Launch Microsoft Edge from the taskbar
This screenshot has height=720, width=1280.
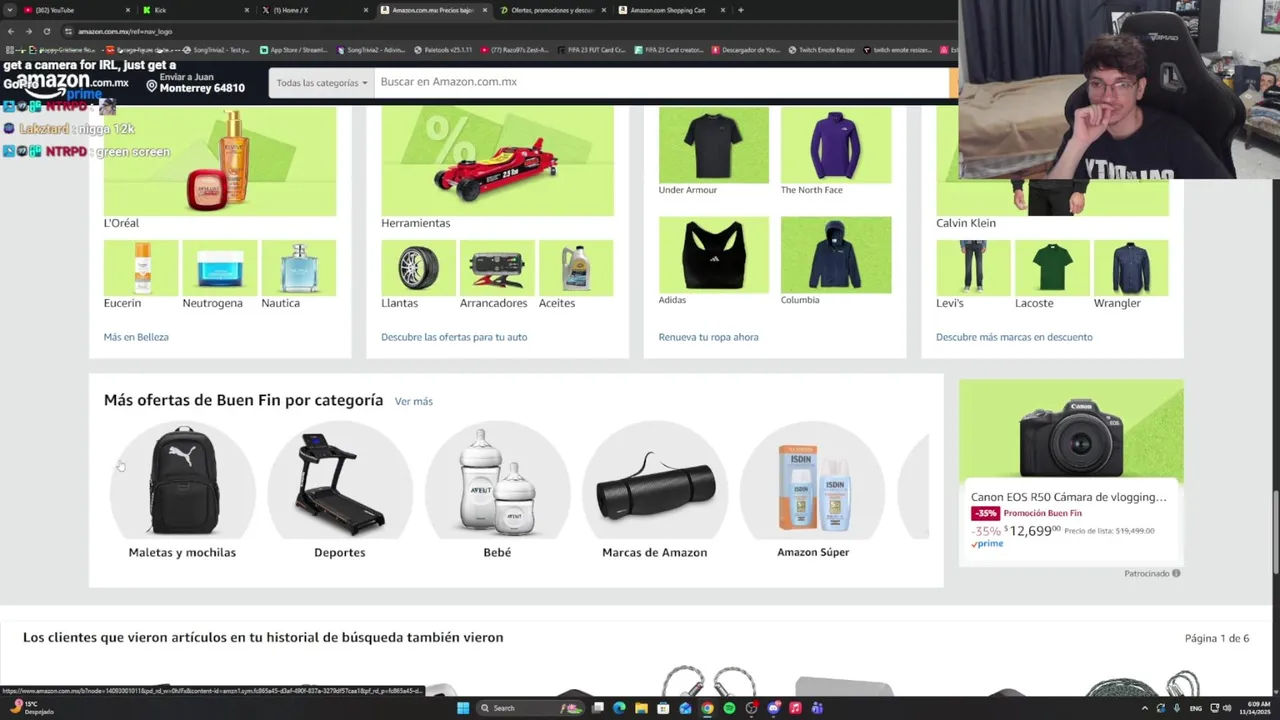(619, 708)
